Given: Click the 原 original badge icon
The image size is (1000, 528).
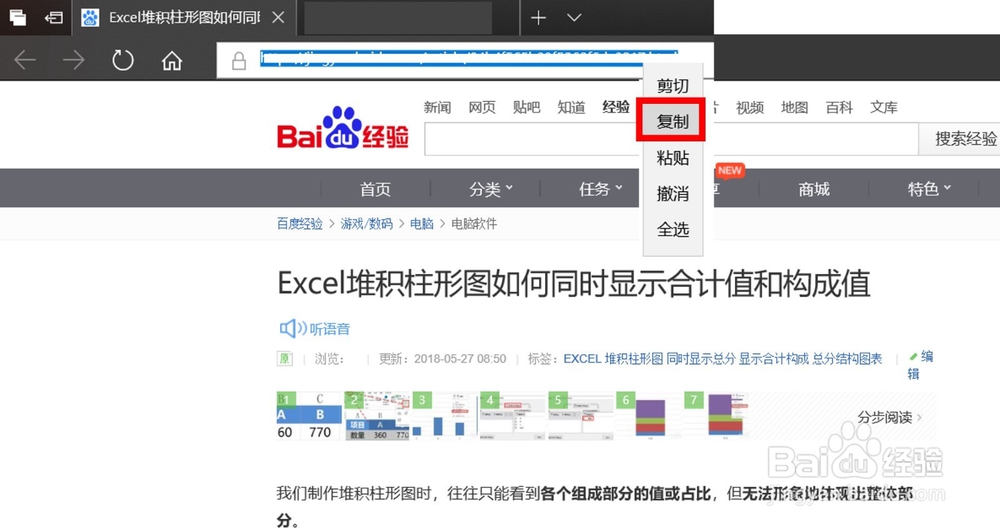Looking at the screenshot, I should coord(284,358).
